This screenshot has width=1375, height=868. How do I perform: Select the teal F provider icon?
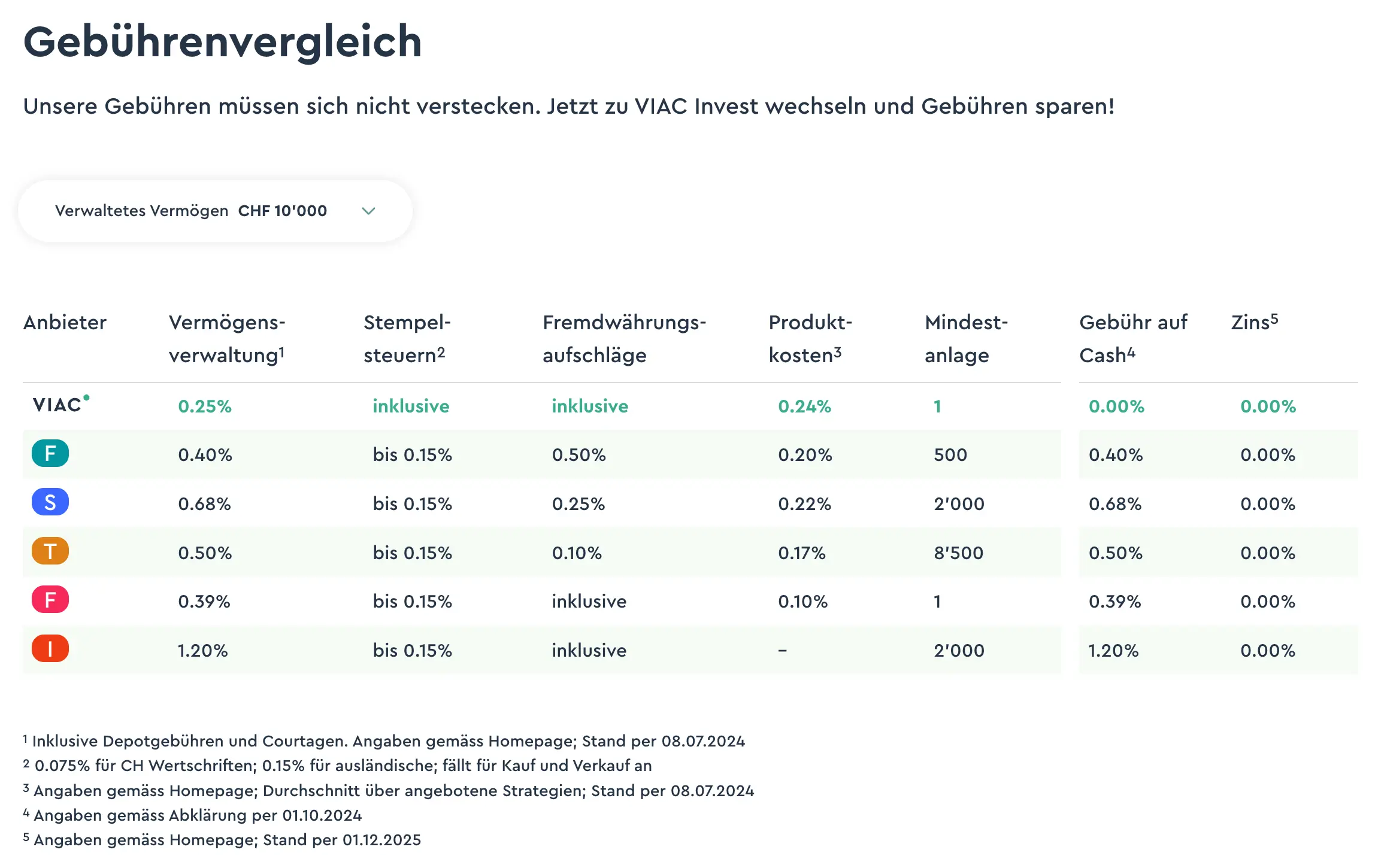tap(50, 454)
